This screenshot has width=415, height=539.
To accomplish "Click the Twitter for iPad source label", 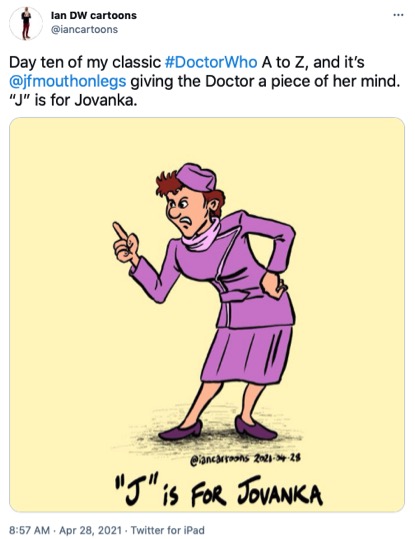I will (x=167, y=530).
